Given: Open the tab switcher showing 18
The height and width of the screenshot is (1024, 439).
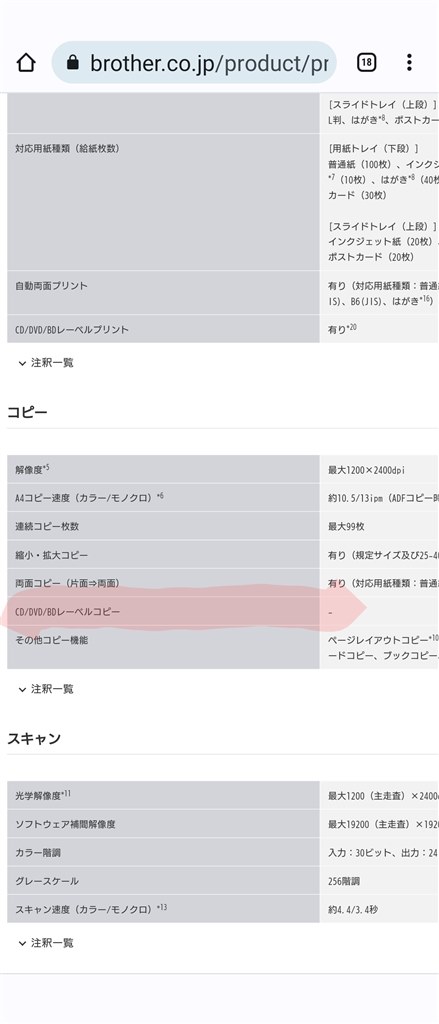Looking at the screenshot, I should tap(366, 63).
